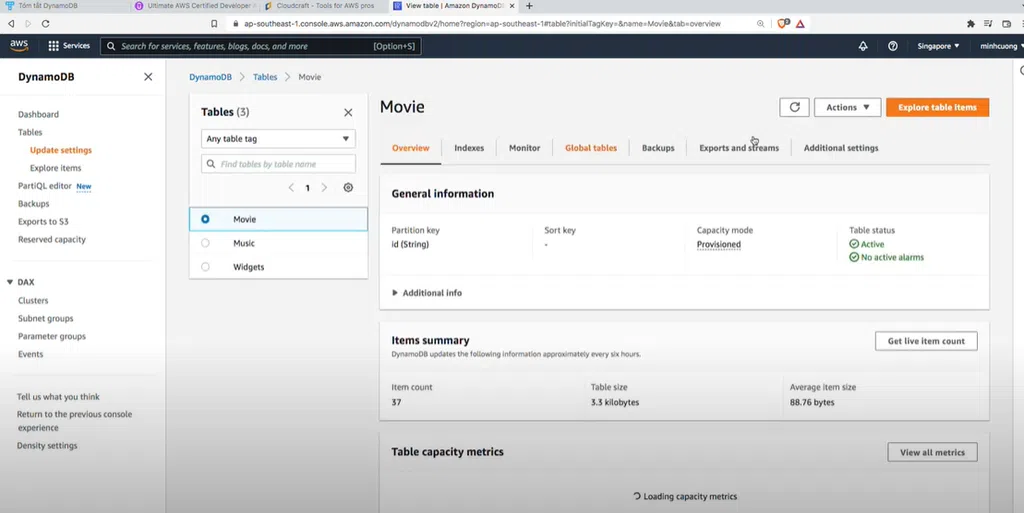This screenshot has height=513, width=1024.
Task: Open Update settings in sidebar
Action: pos(61,150)
